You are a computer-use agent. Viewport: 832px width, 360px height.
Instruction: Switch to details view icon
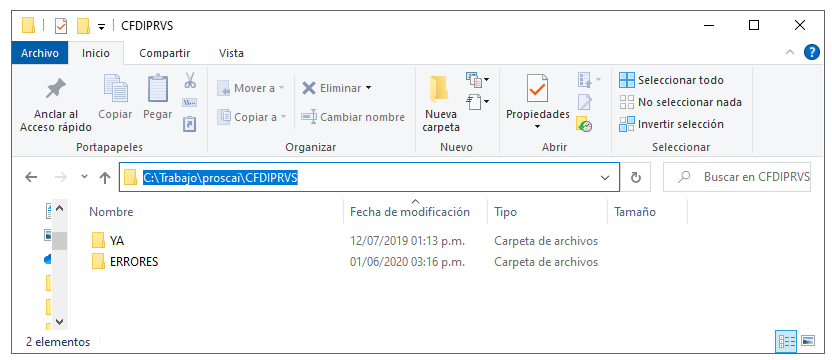click(786, 341)
